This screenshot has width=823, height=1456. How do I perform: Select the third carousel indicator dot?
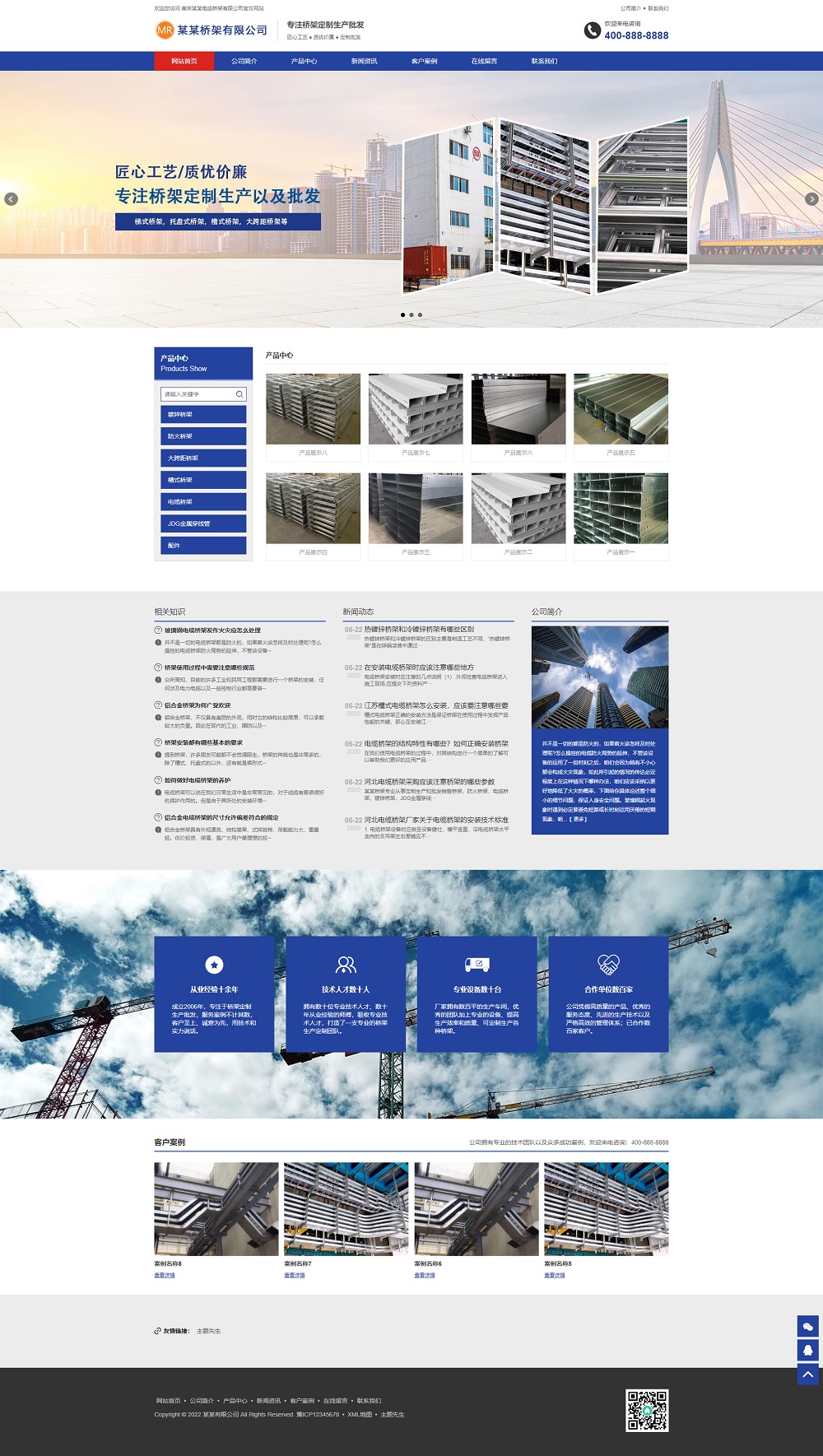point(420,315)
